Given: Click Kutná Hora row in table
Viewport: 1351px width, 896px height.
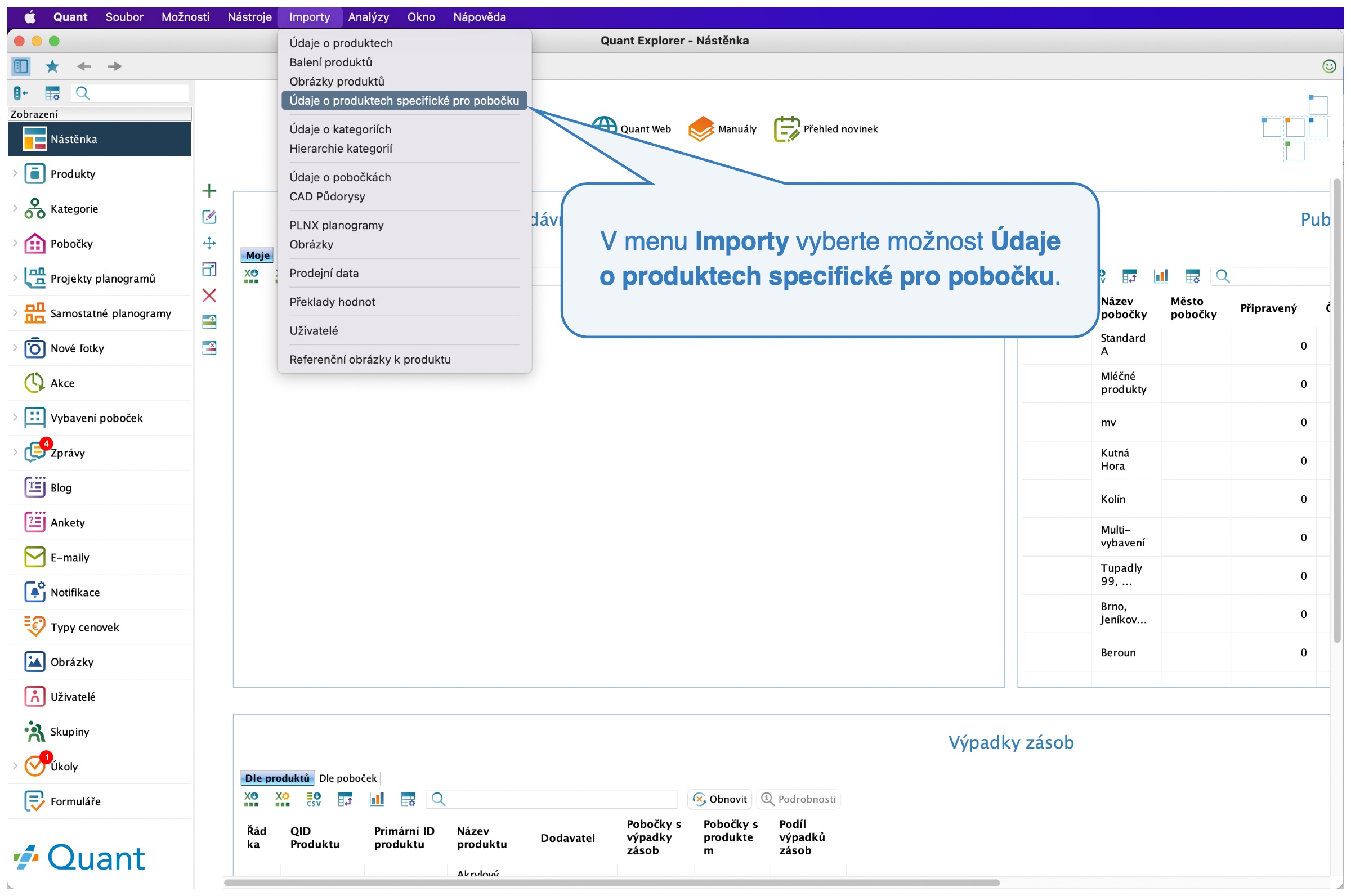Looking at the screenshot, I should click(1175, 460).
